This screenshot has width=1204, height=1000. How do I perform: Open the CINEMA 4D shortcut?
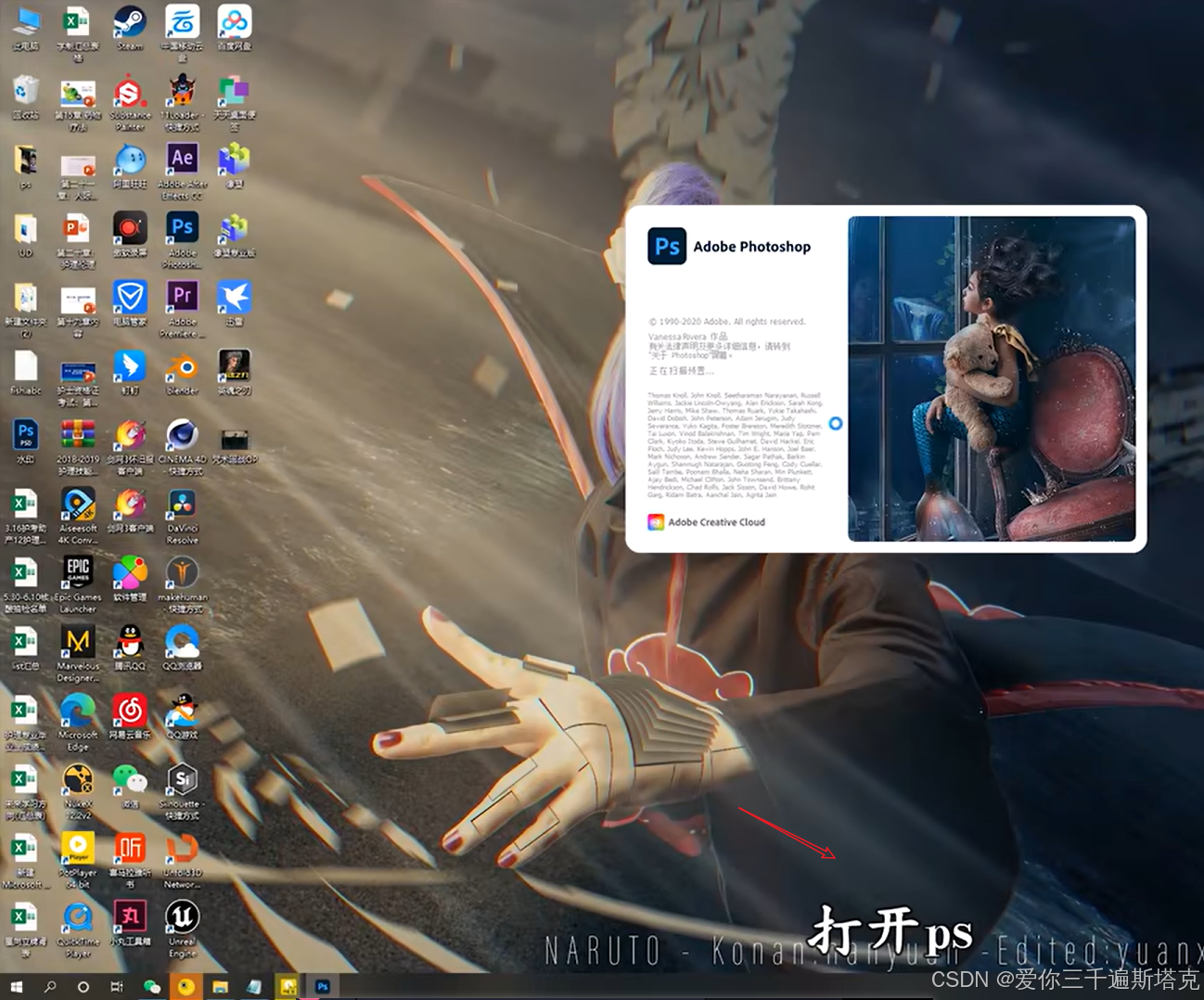pyautogui.click(x=183, y=445)
